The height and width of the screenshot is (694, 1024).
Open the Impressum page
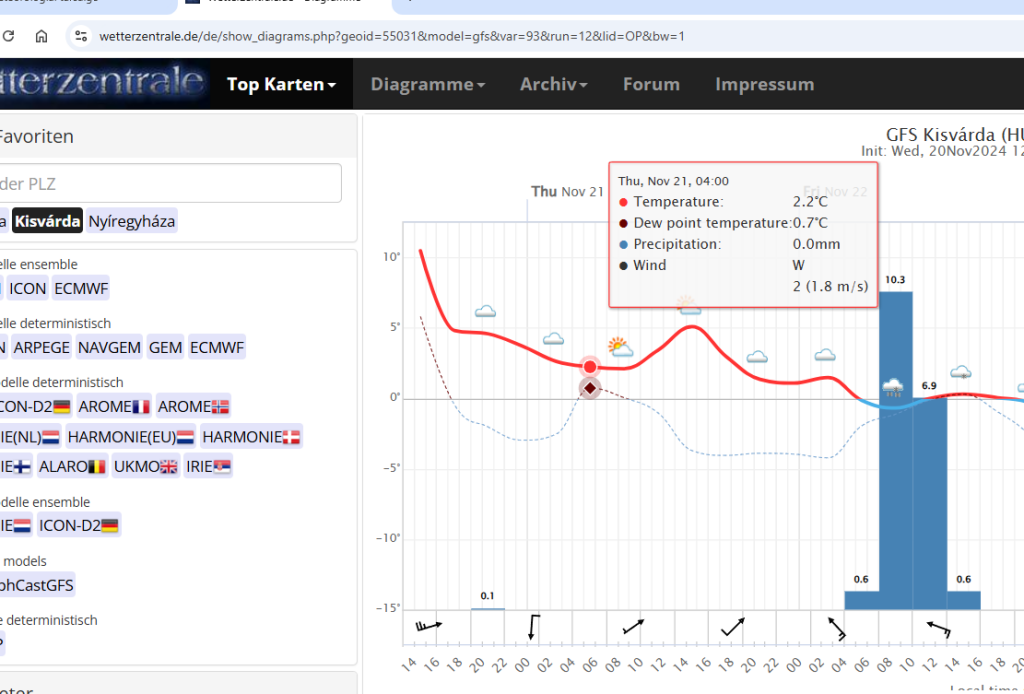pos(764,85)
